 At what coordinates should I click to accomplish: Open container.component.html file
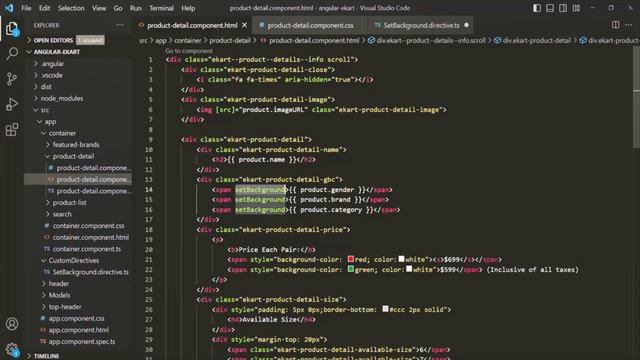coord(91,237)
